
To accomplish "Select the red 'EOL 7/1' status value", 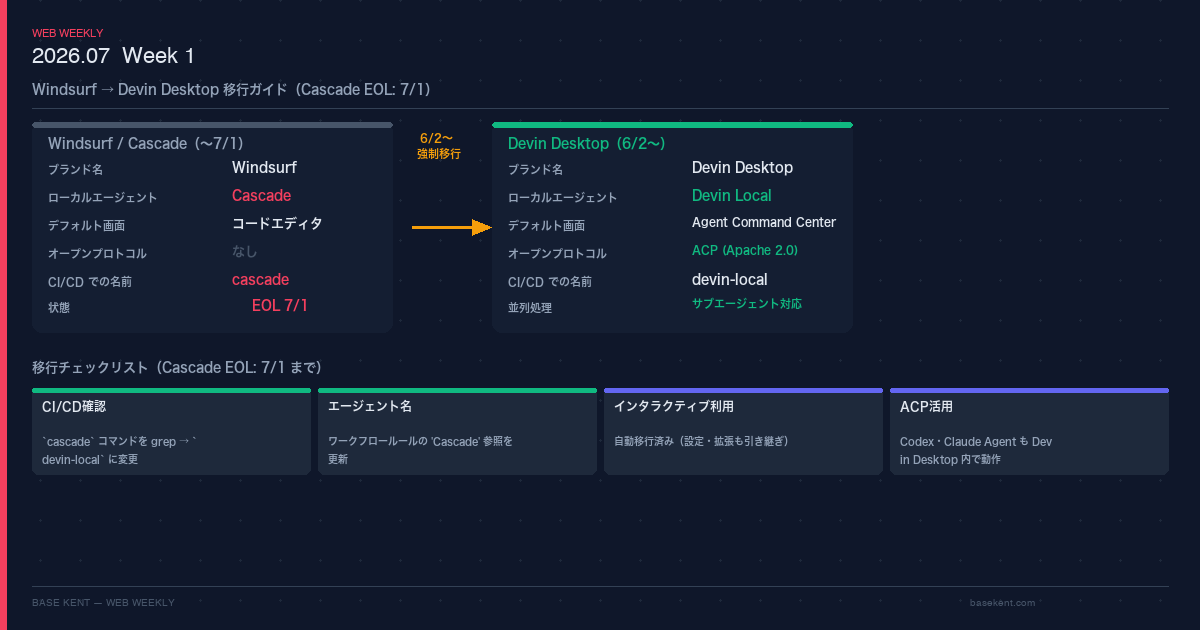I will [280, 305].
